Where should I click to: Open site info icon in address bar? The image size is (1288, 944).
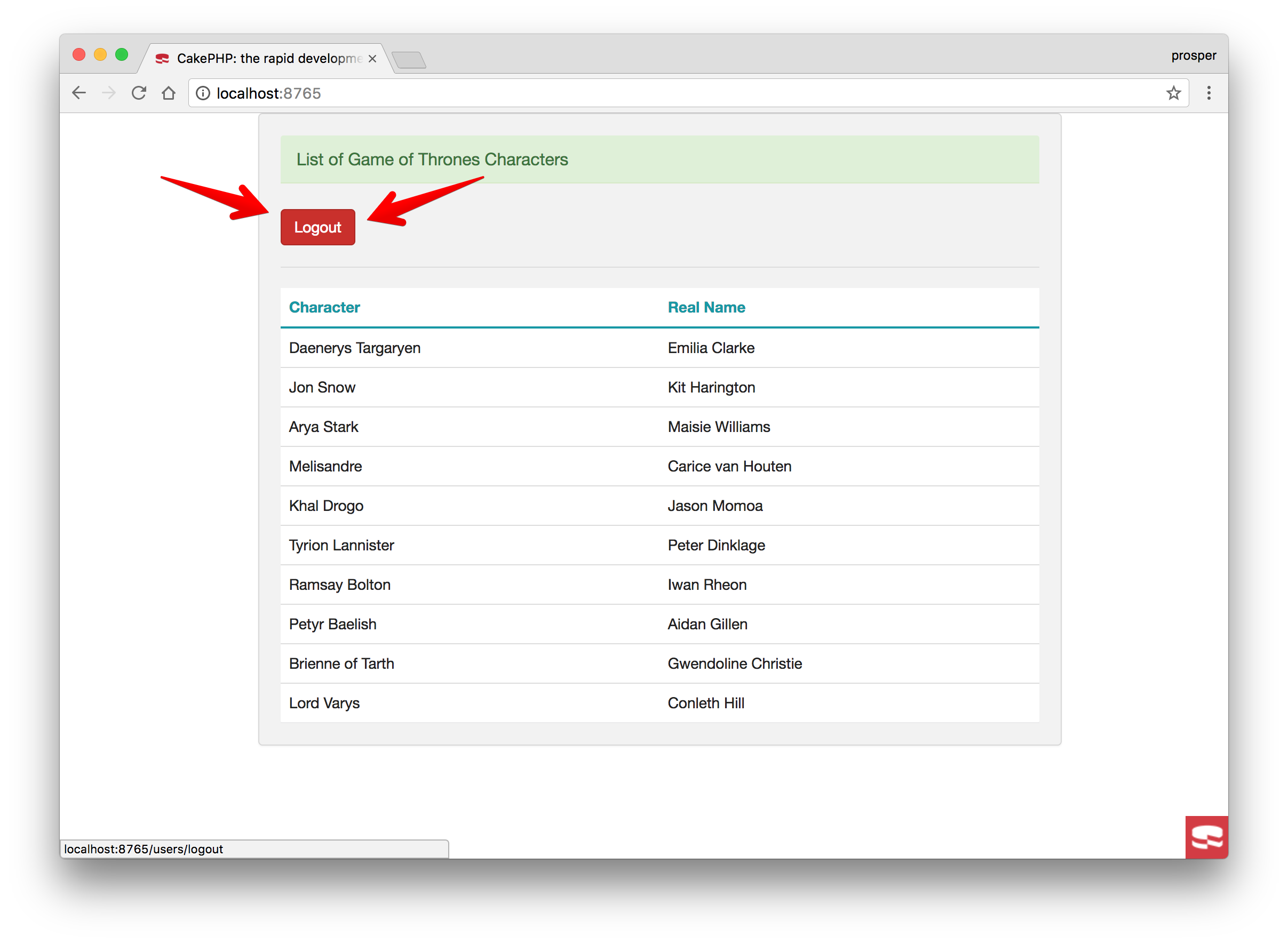point(203,93)
